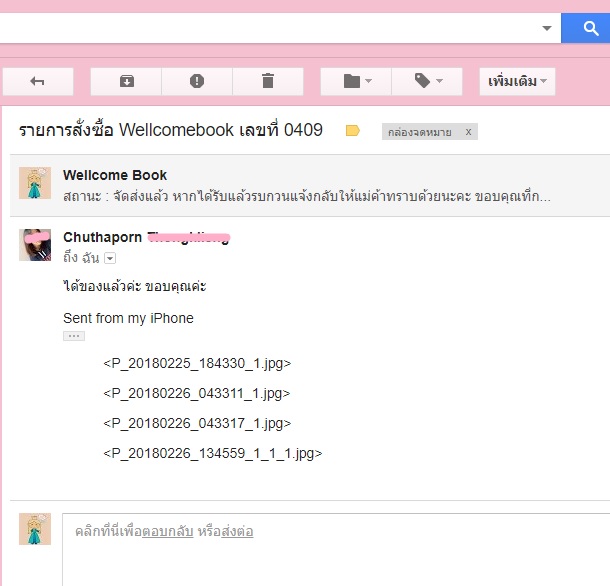Click the blue search magnifier button
The height and width of the screenshot is (586, 610).
[x=584, y=28]
